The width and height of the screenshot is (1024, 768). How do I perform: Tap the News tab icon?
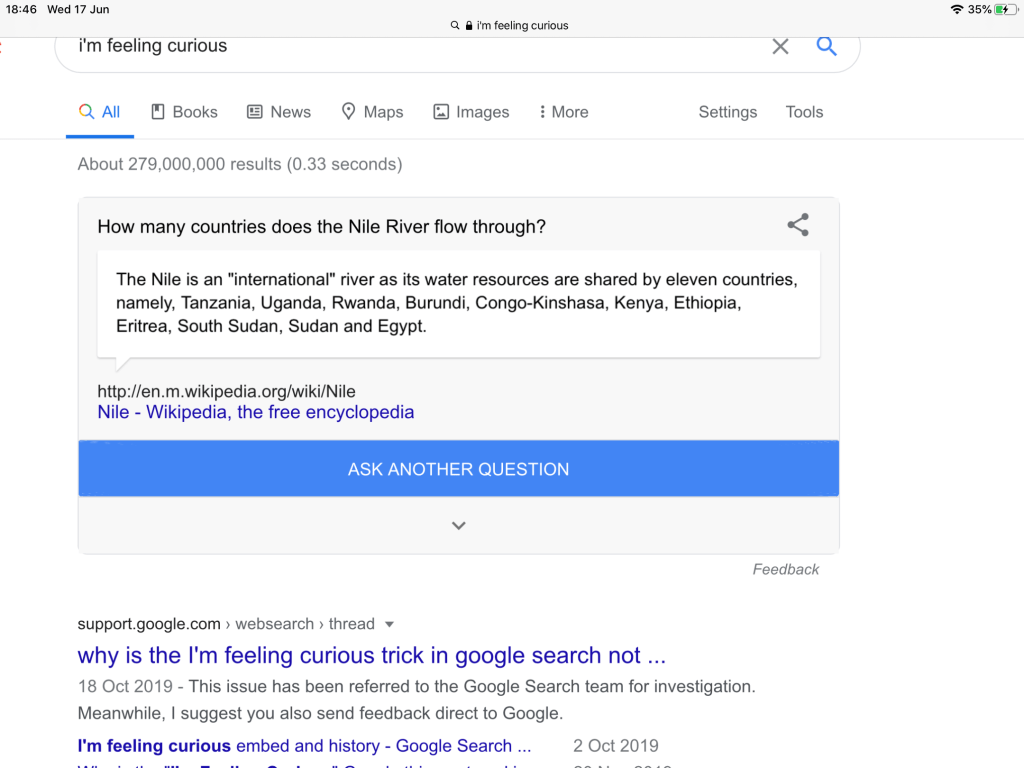(x=255, y=112)
